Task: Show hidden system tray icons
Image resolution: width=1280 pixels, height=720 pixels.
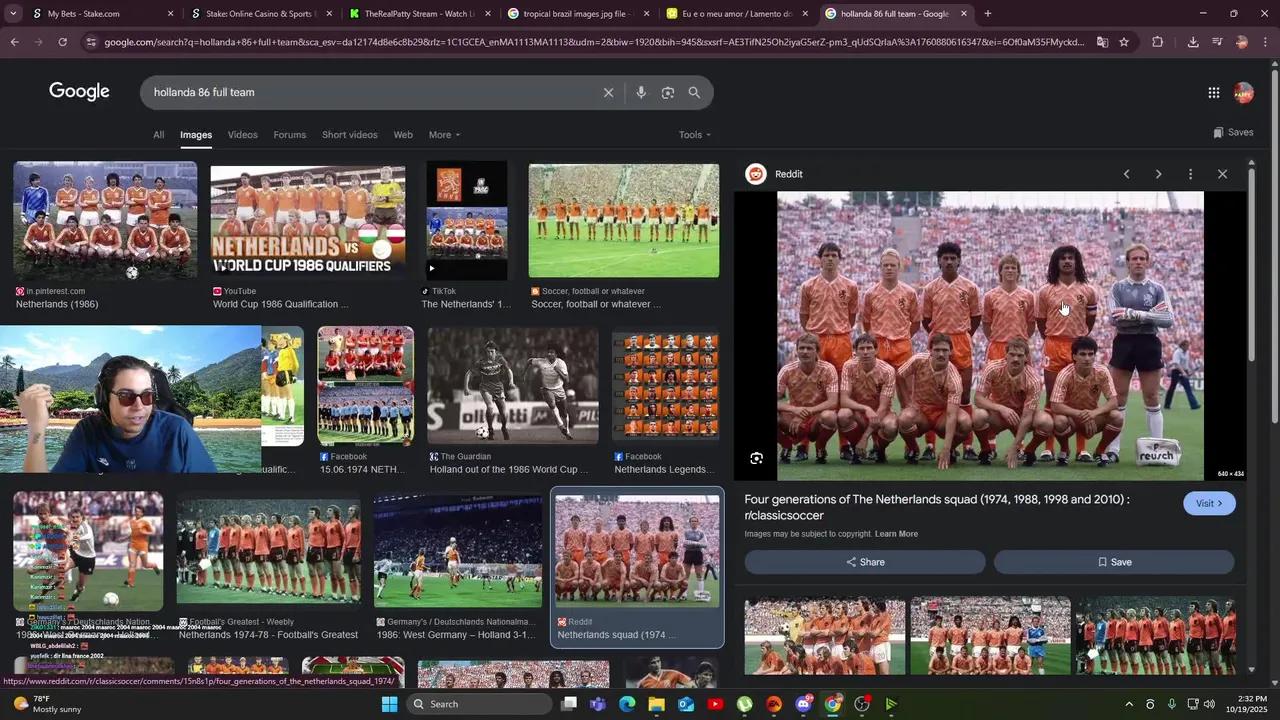Action: 1129,704
